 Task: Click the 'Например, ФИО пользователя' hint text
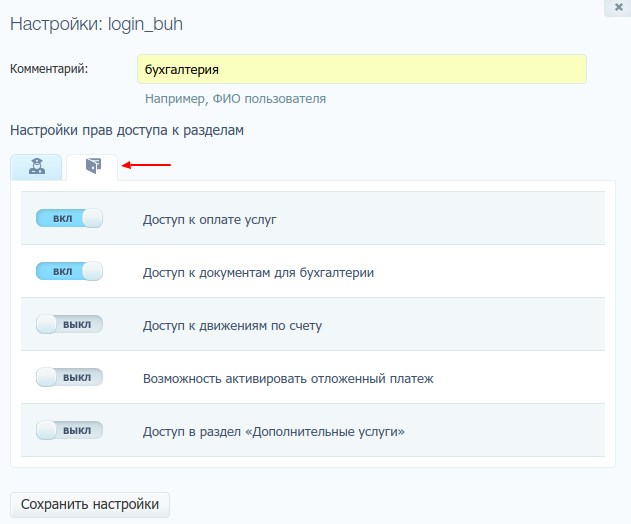point(235,99)
